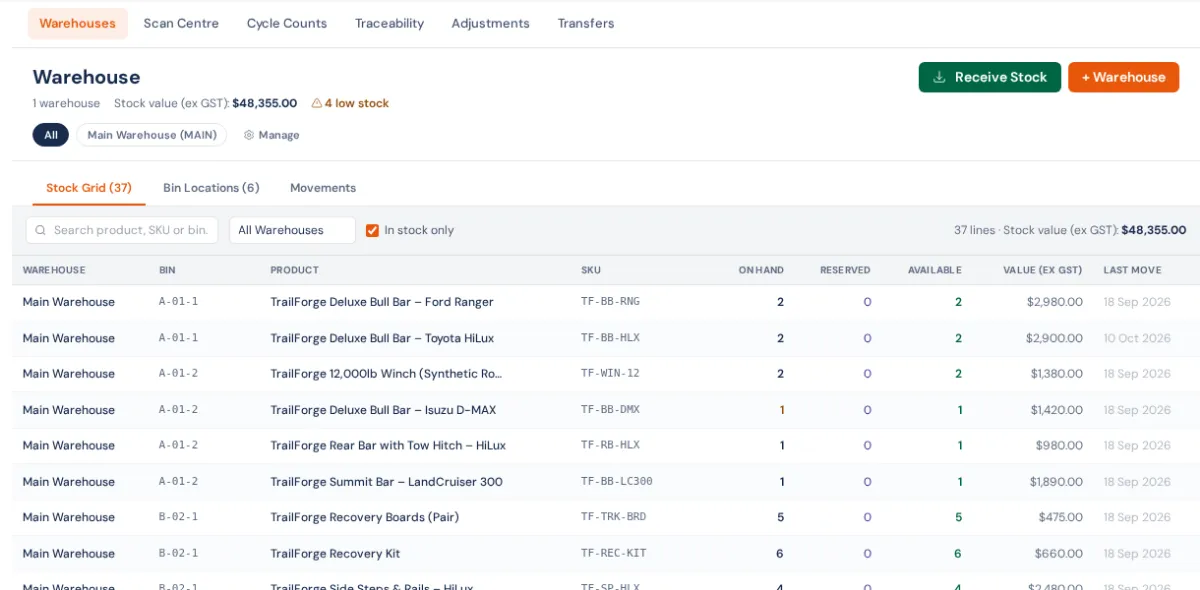Open the Transfers tab

[586, 23]
